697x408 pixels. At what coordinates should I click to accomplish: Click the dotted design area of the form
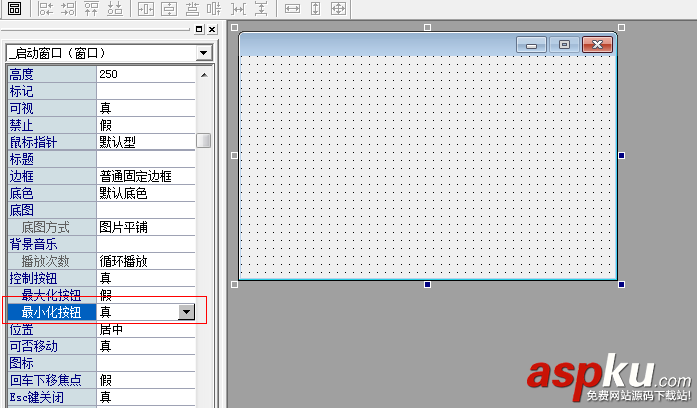pos(428,167)
